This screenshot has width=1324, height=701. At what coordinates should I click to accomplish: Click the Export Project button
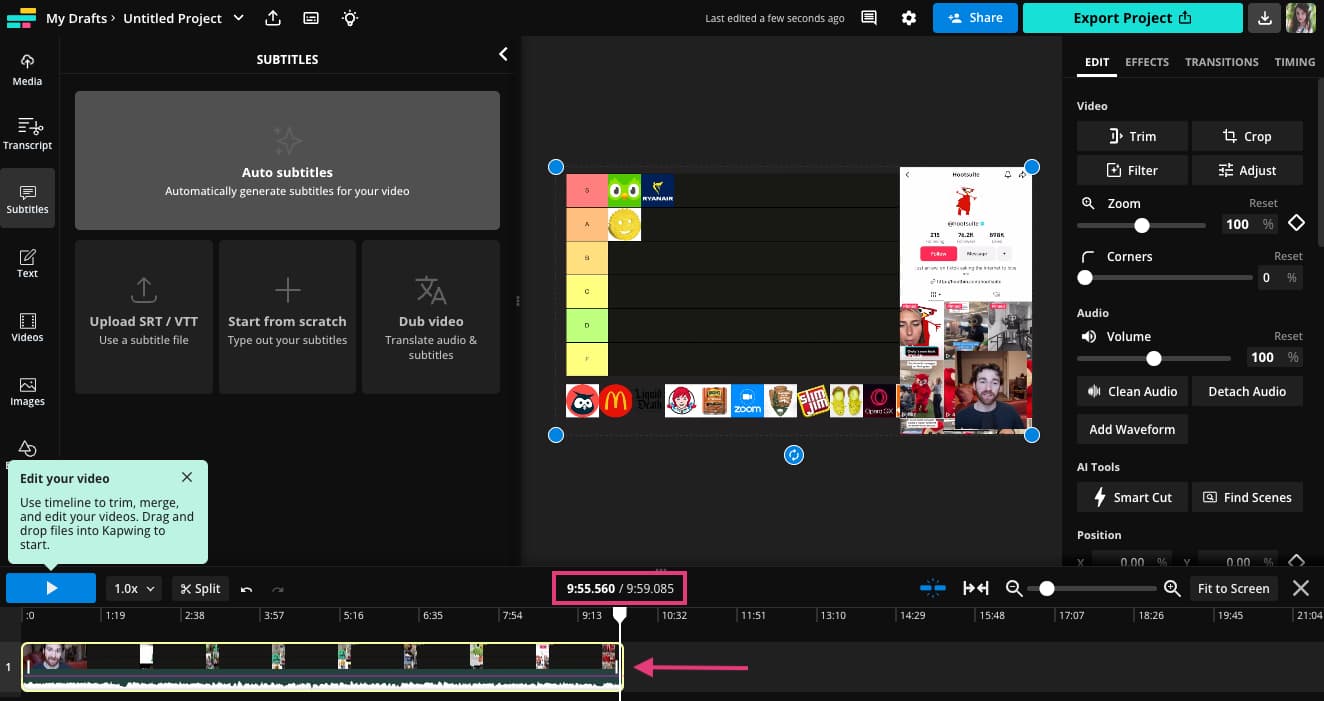pyautogui.click(x=1132, y=18)
